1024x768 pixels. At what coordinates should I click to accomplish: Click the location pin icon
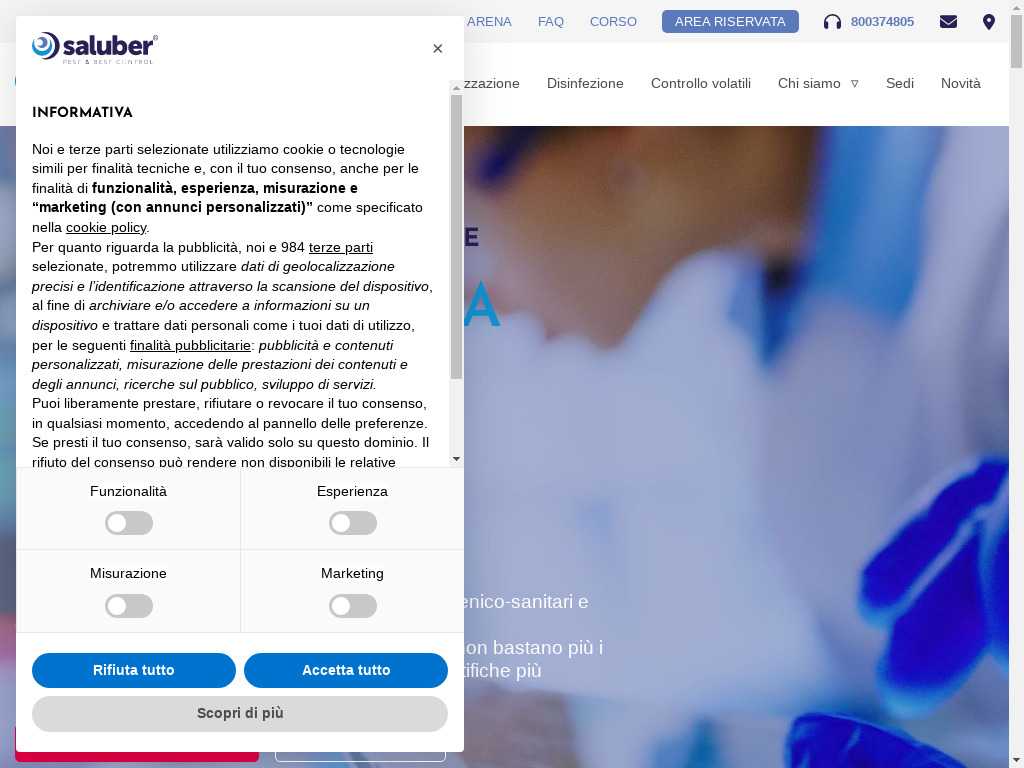coord(989,22)
